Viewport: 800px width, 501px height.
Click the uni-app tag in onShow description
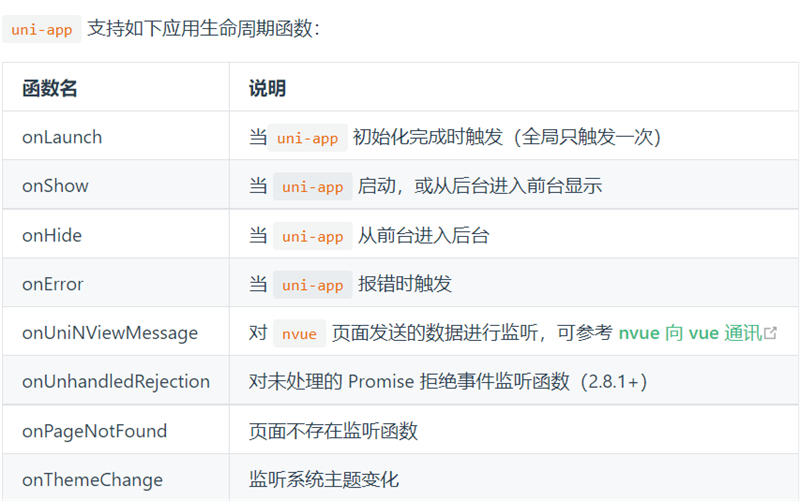click(x=313, y=187)
